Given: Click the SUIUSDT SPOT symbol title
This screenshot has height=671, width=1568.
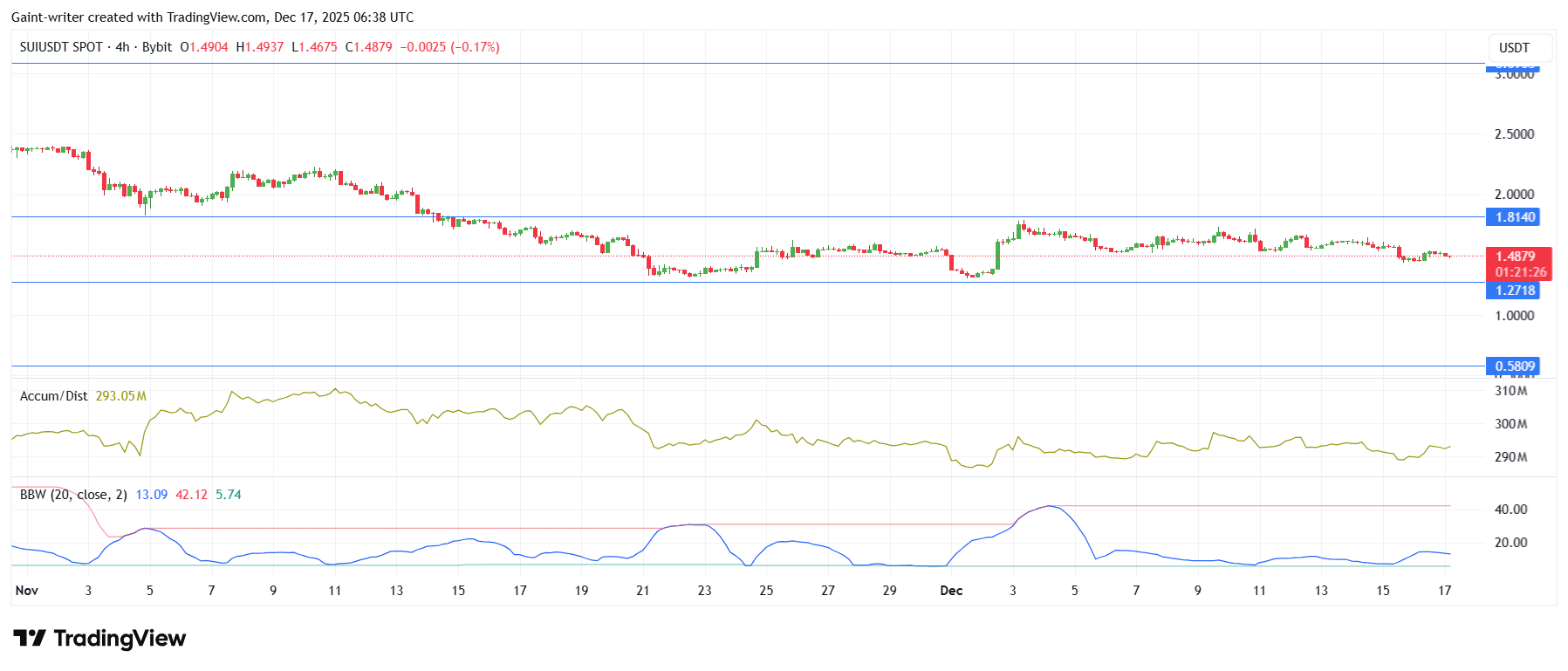Looking at the screenshot, I should [x=61, y=47].
